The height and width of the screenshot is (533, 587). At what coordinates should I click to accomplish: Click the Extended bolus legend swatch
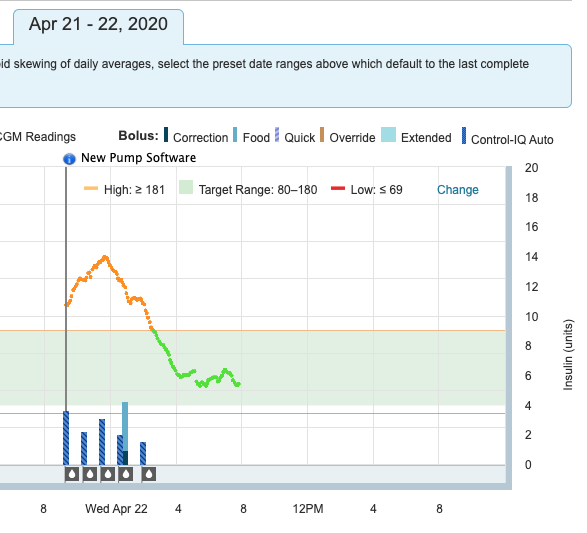[x=388, y=135]
